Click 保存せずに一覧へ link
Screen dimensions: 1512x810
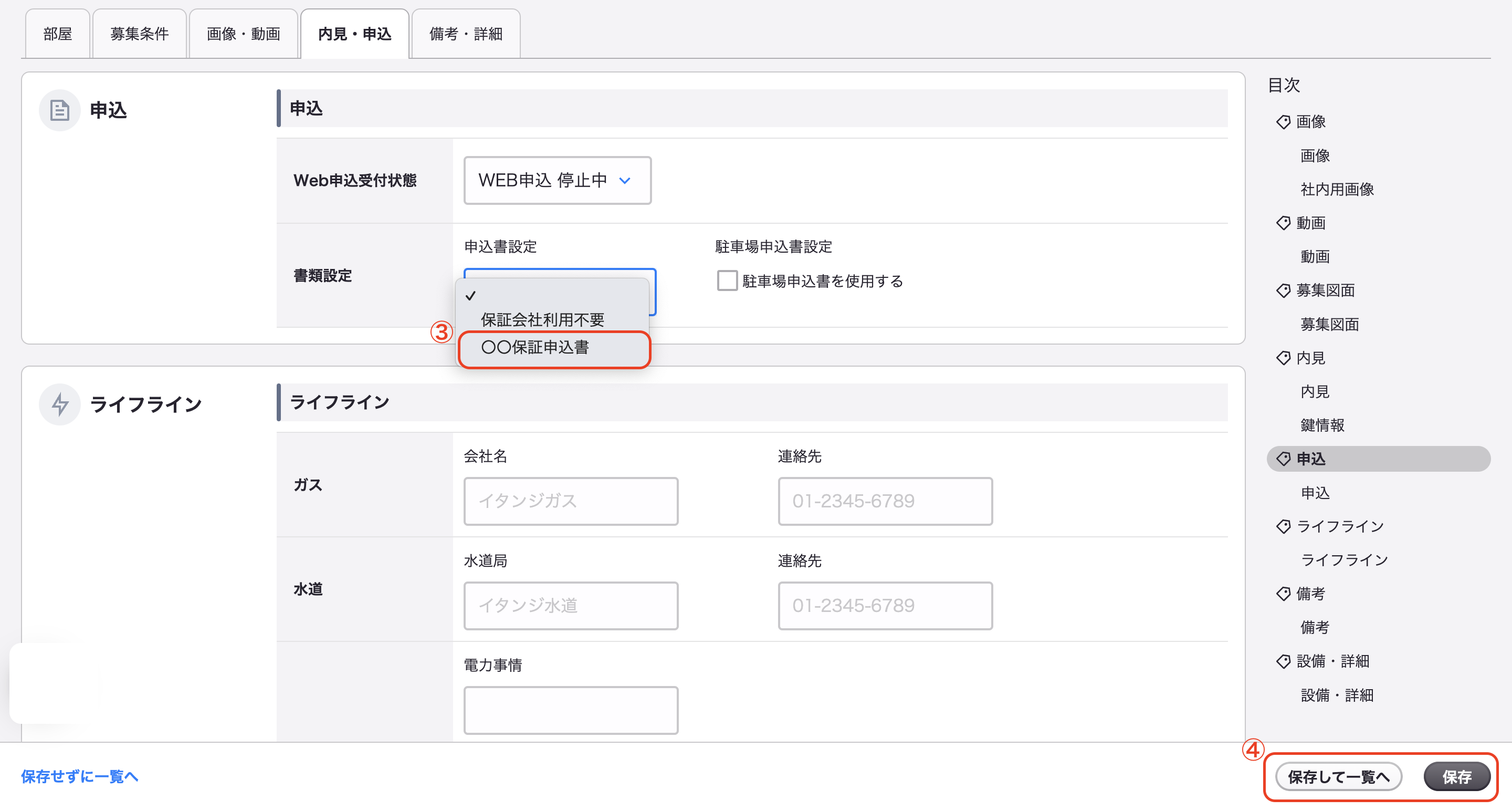point(80,776)
